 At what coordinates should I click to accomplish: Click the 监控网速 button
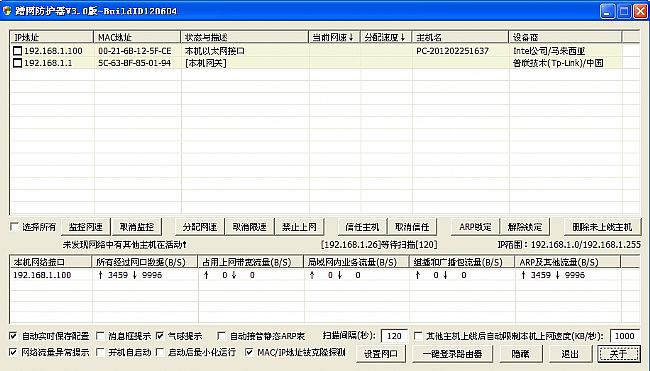(86, 227)
